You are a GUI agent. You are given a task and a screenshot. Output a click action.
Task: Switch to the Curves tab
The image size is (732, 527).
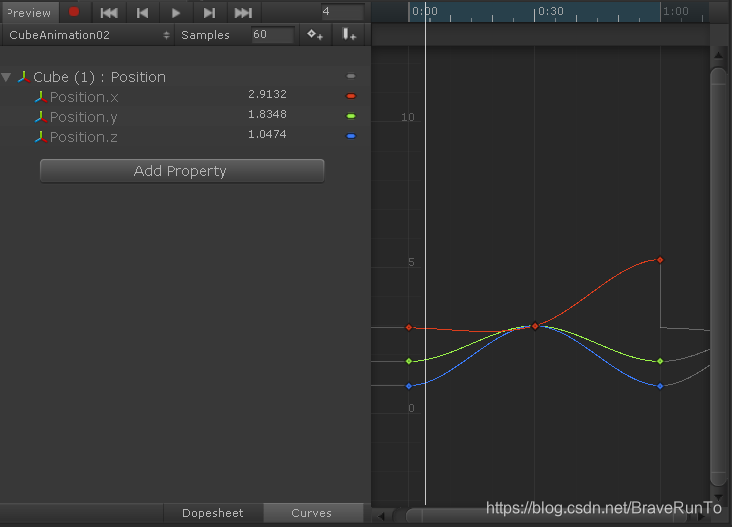pyautogui.click(x=312, y=513)
